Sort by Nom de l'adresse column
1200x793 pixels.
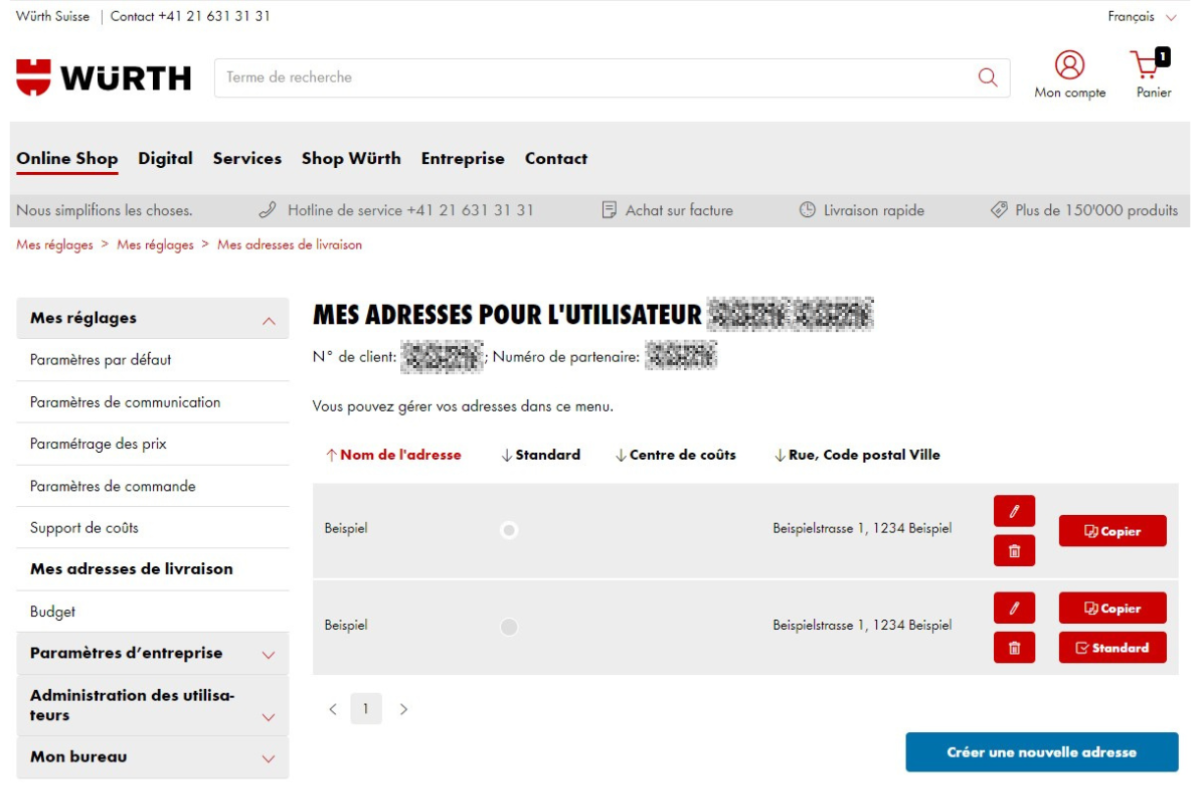[x=393, y=455]
